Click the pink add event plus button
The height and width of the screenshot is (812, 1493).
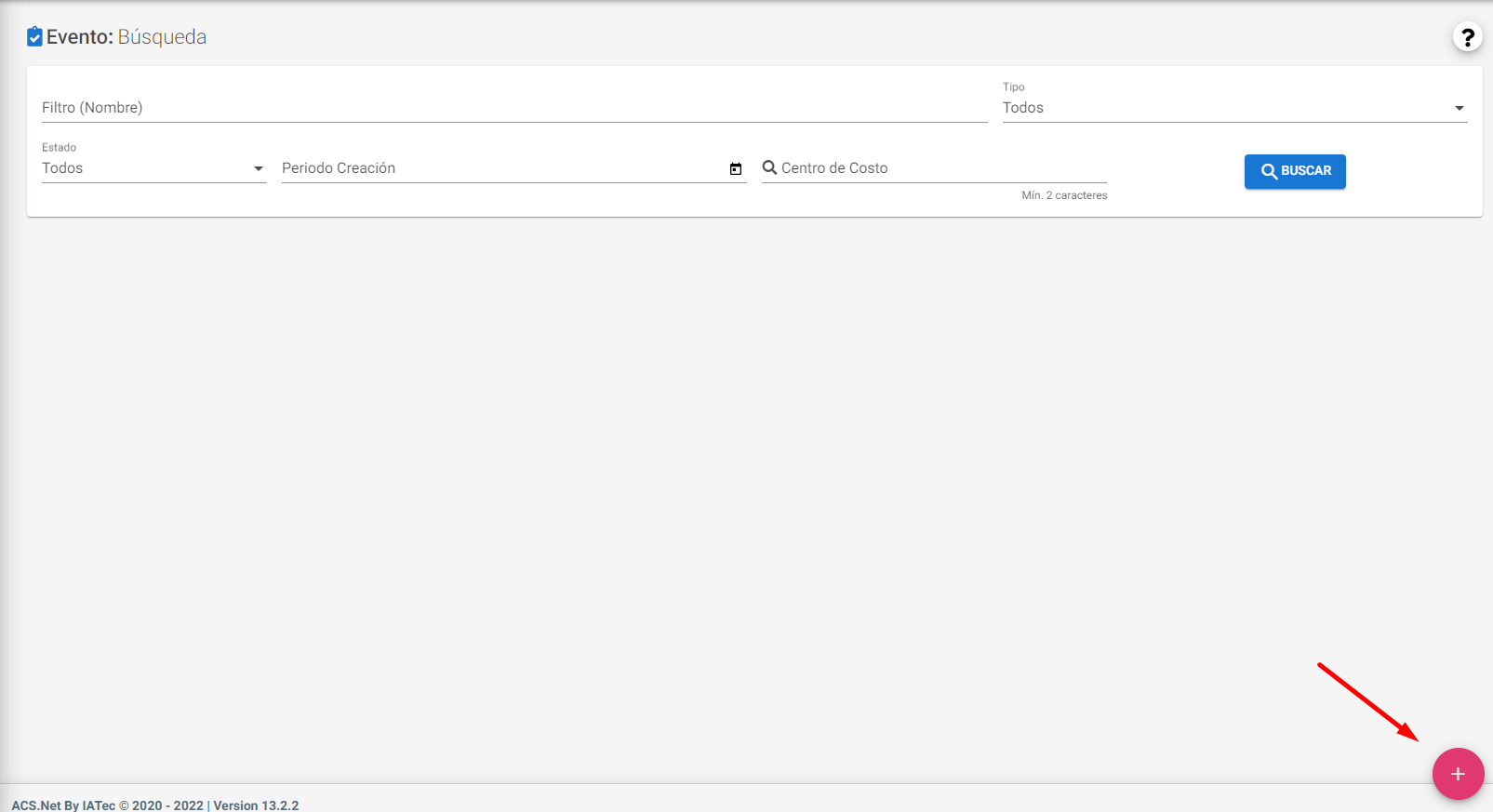(x=1458, y=774)
